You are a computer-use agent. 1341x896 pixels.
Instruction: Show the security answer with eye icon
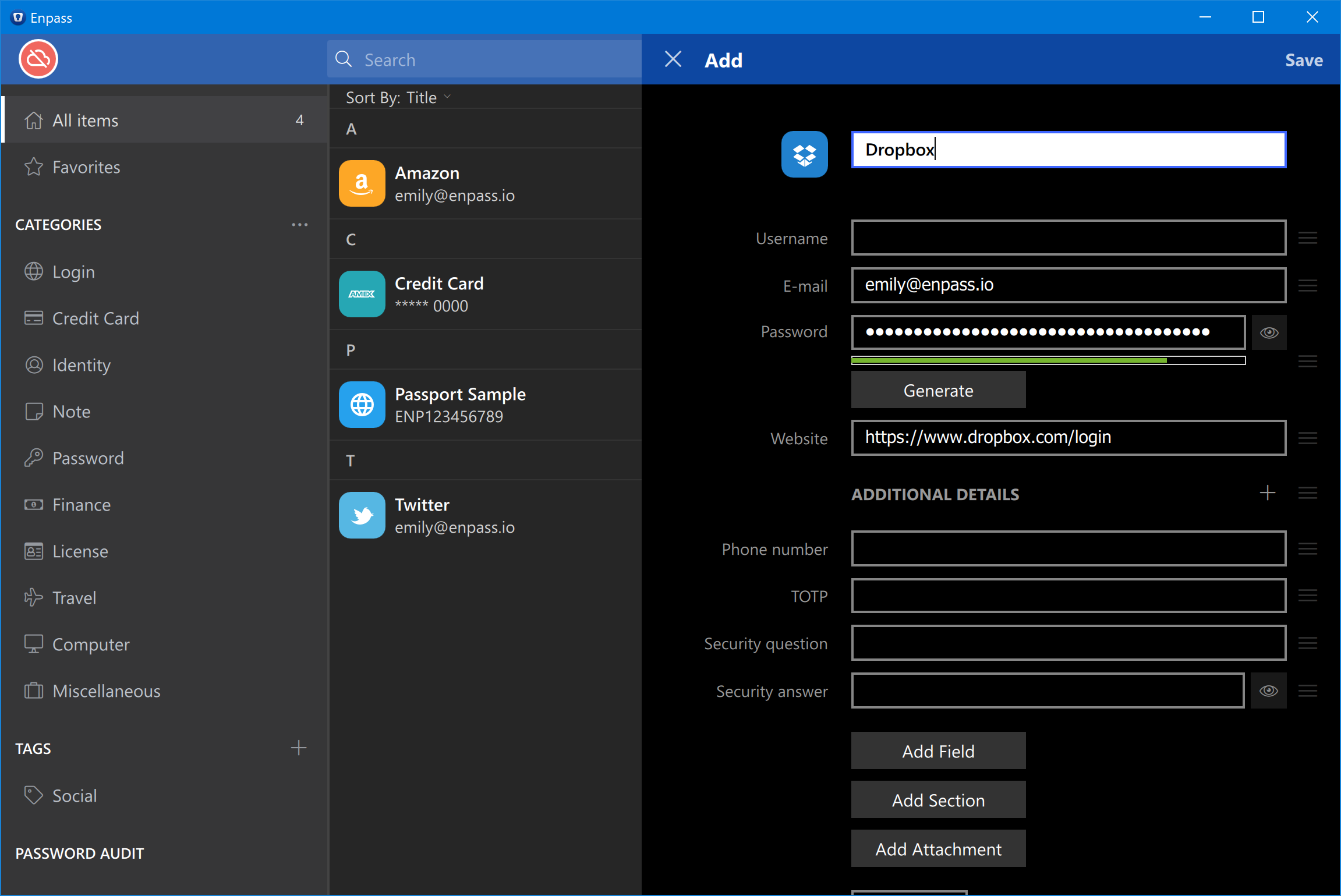pos(1269,691)
